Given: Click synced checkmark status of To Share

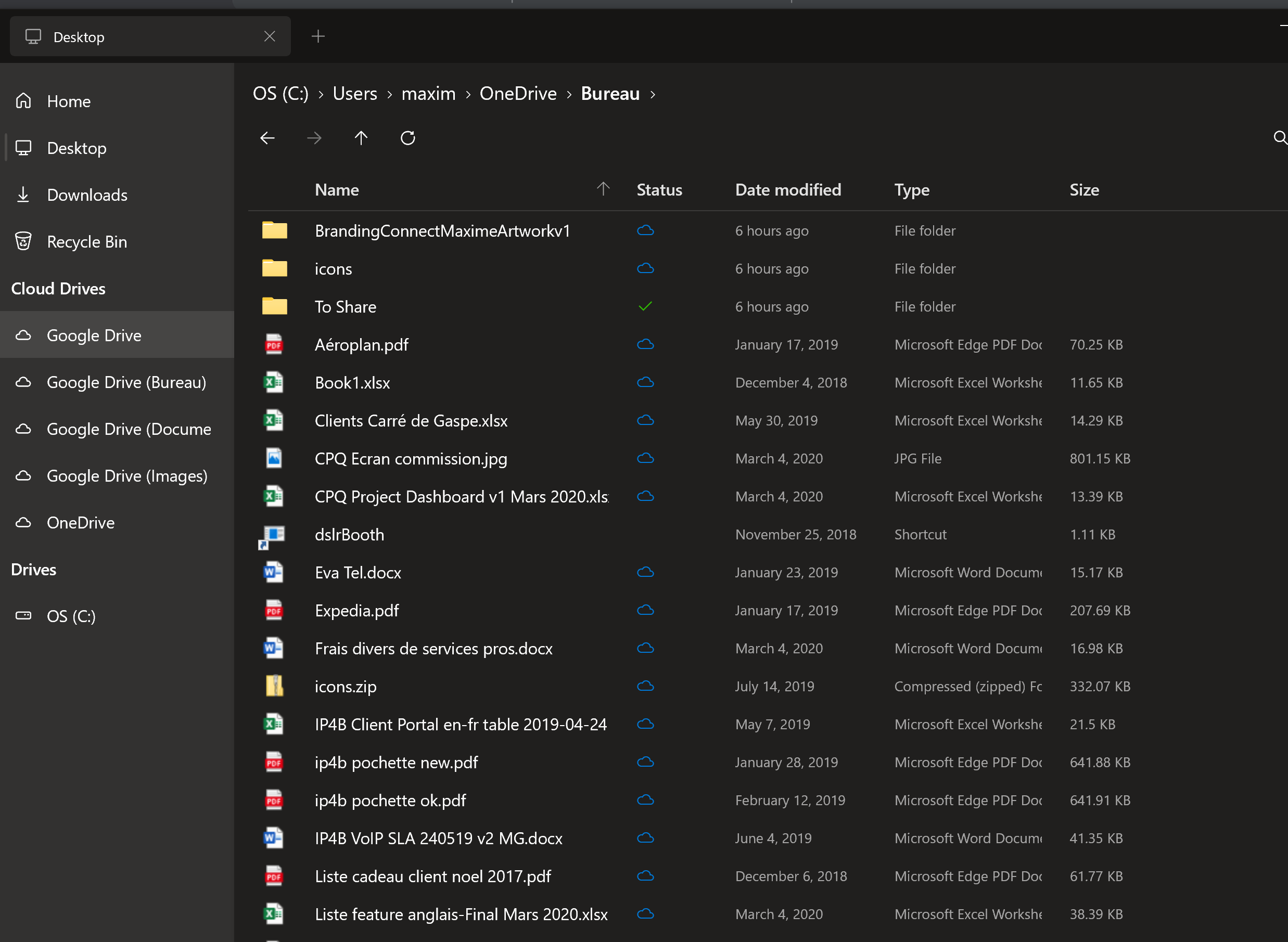Looking at the screenshot, I should click(645, 306).
